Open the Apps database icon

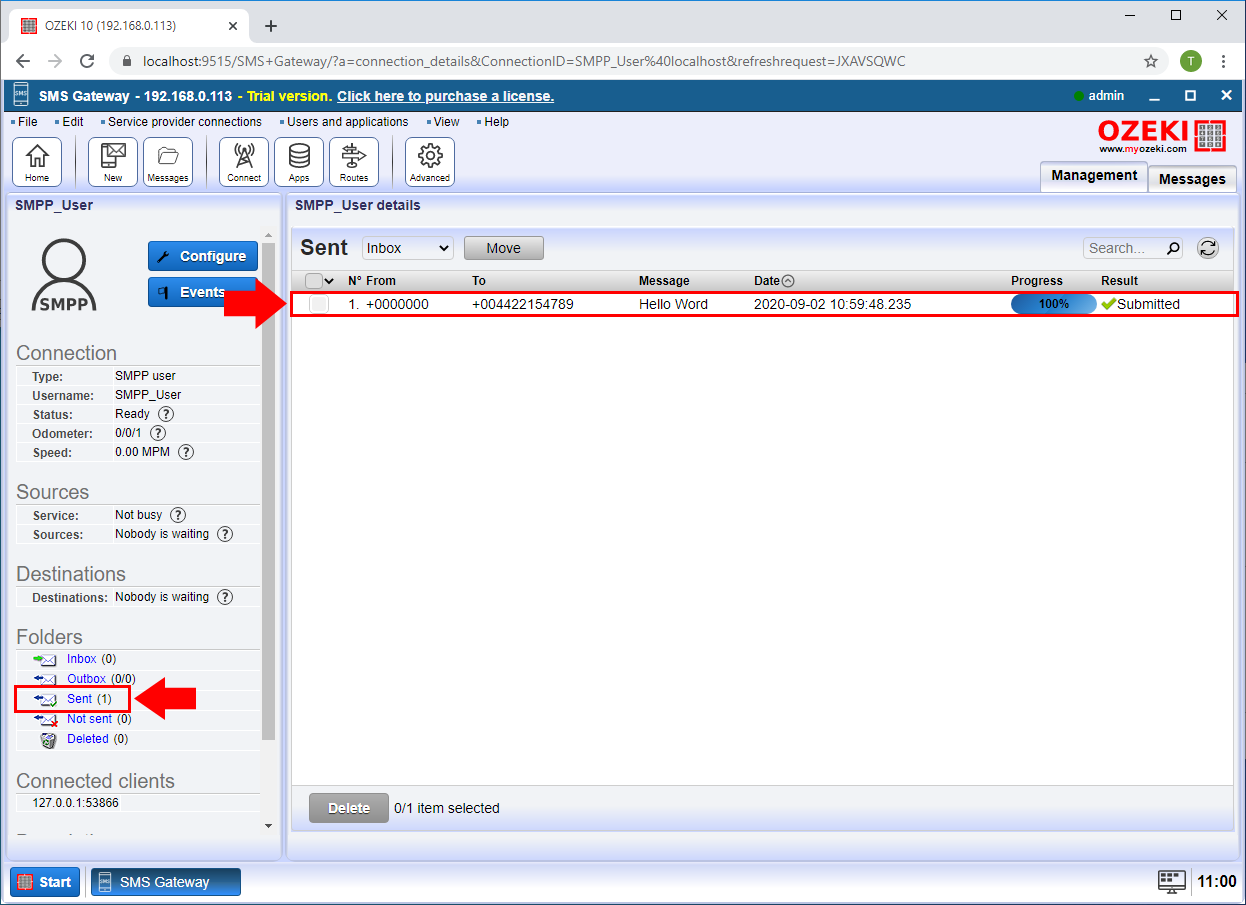(x=299, y=162)
